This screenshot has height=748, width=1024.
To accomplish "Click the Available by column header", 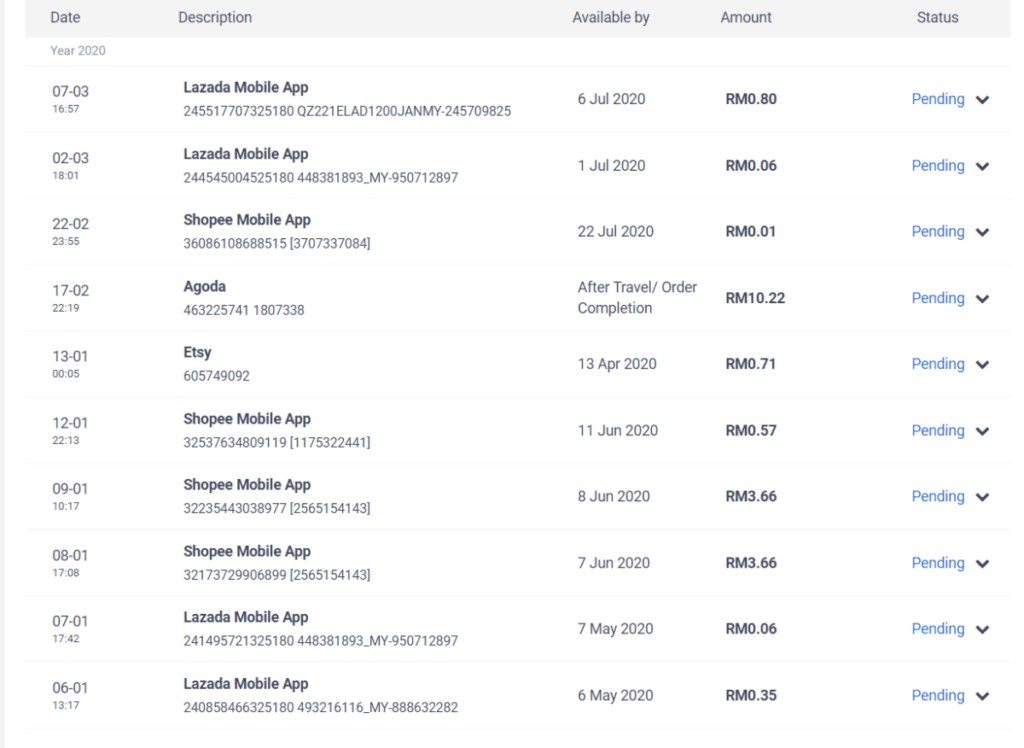I will 611,18.
